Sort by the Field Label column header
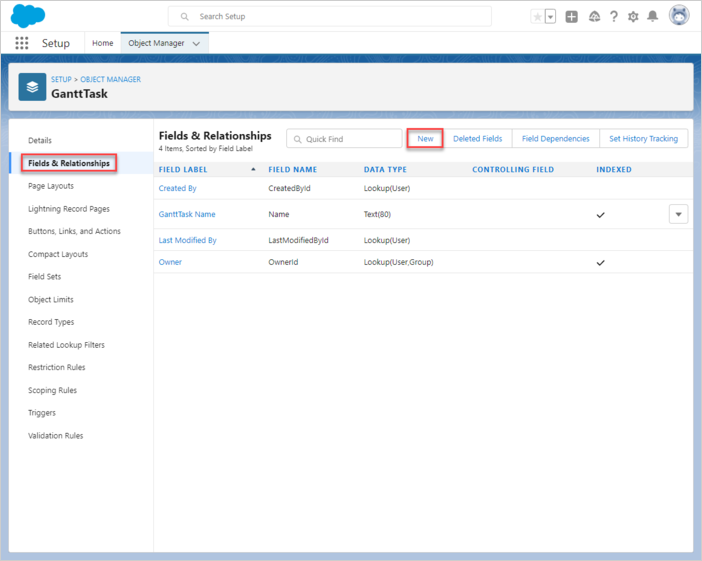This screenshot has width=702, height=561. pyautogui.click(x=184, y=170)
